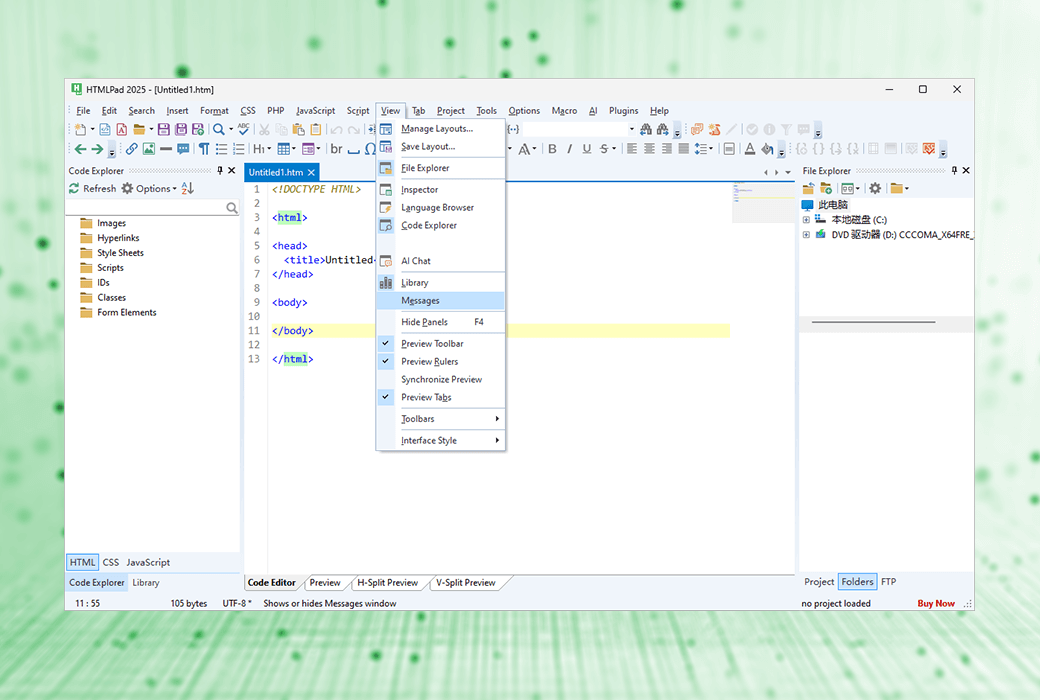Click the Spell check ABC icon
1040x700 pixels.
pos(243,129)
